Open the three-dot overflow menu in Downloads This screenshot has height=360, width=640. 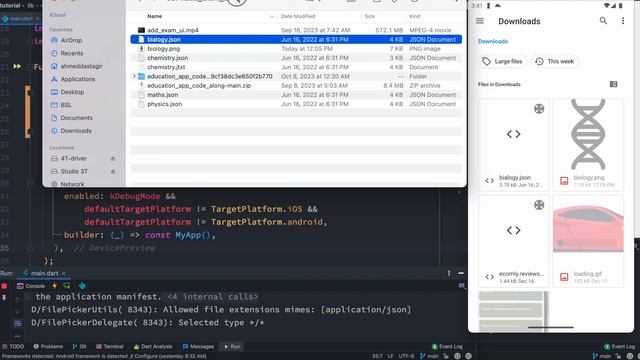pos(623,21)
